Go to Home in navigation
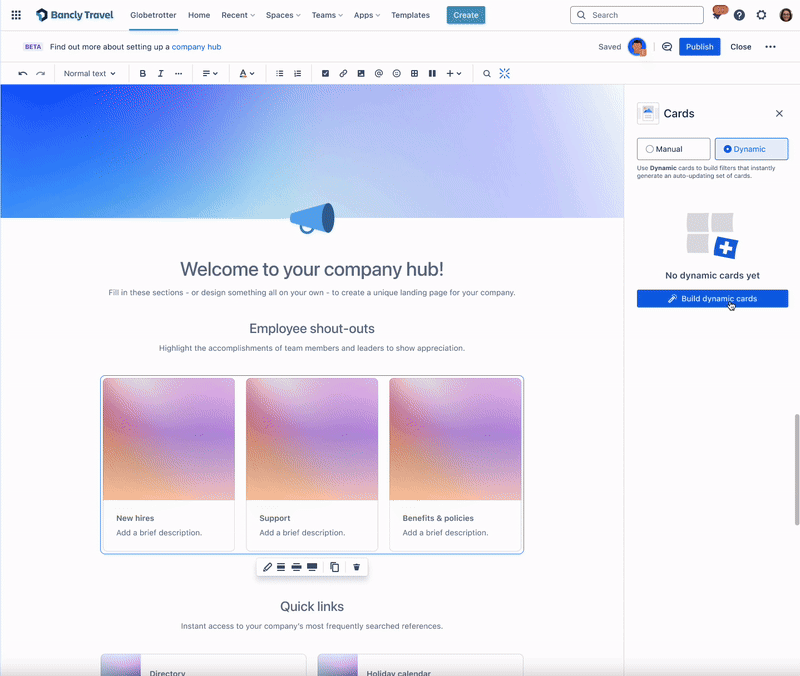Screen dimensions: 800x676 click(x=199, y=15)
